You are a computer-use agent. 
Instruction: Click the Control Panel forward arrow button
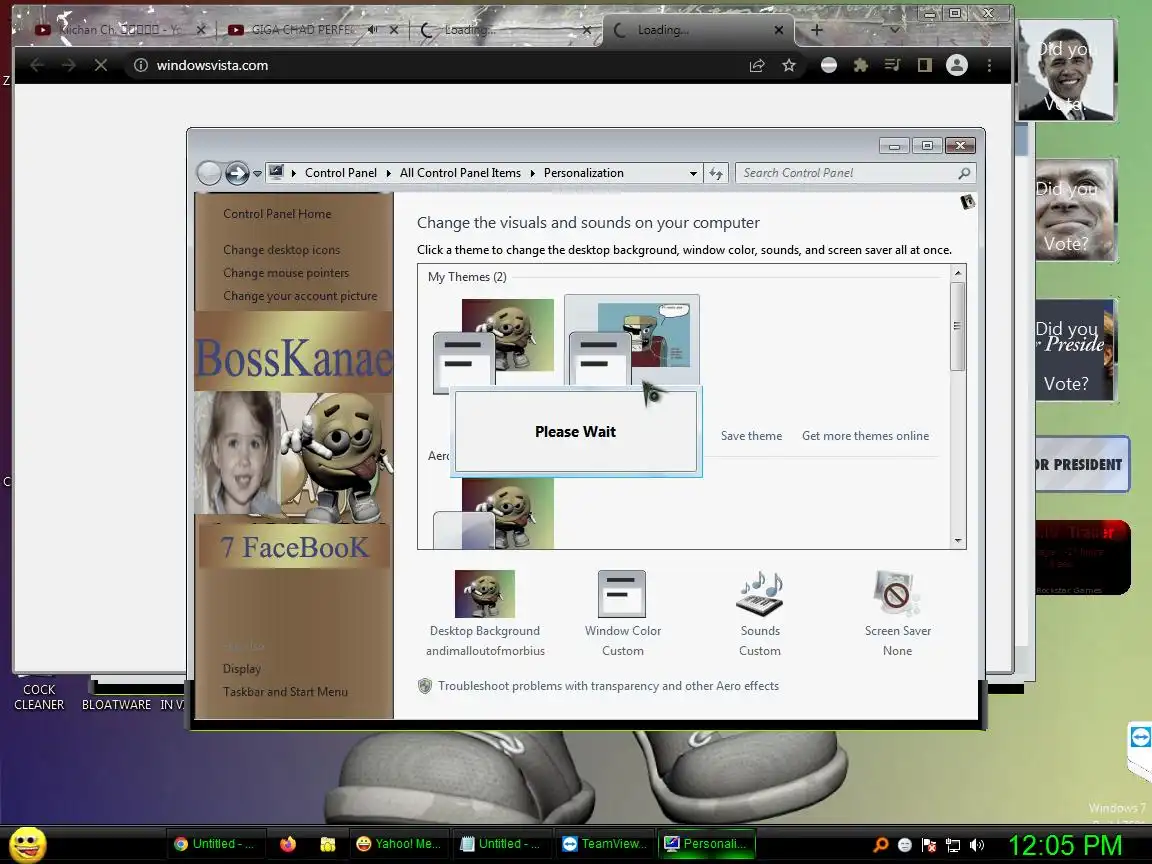tap(237, 173)
